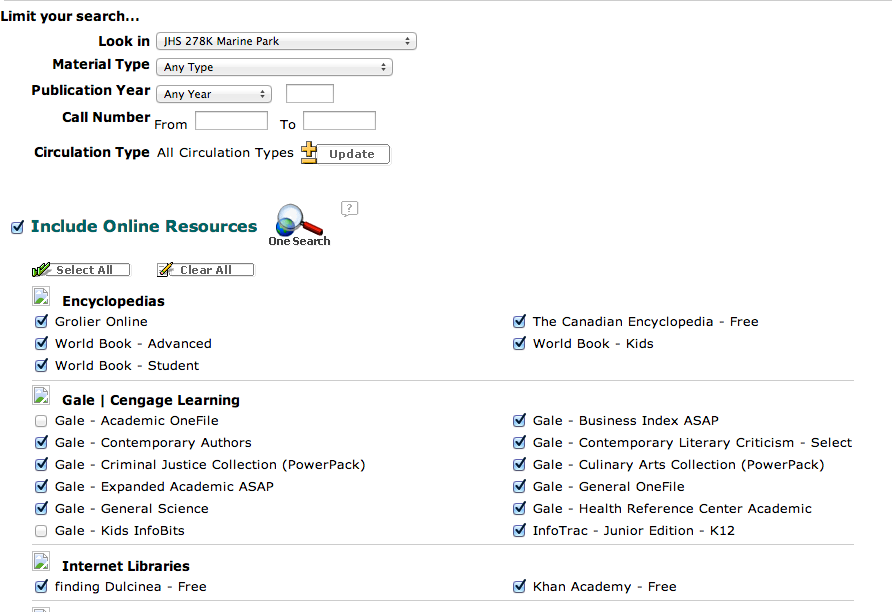Click the Gale Cengage Learning category icon

[x=41, y=395]
